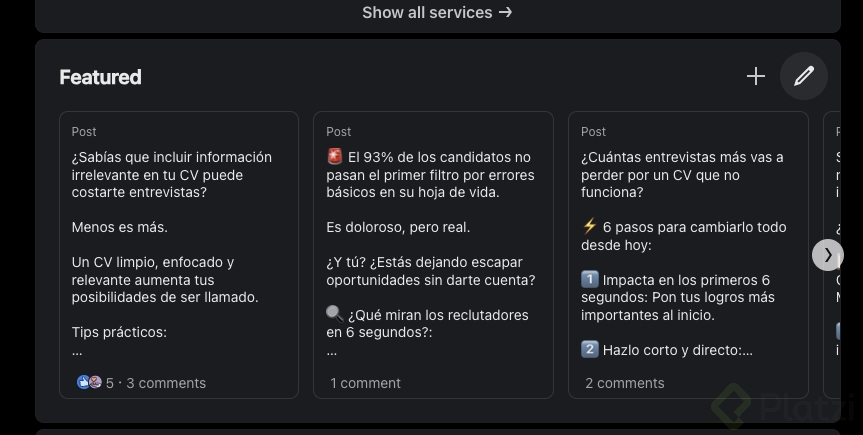Viewport: 863px width, 435px height.
Task: Click the lightning bolt emoji in third post
Action: [589, 227]
